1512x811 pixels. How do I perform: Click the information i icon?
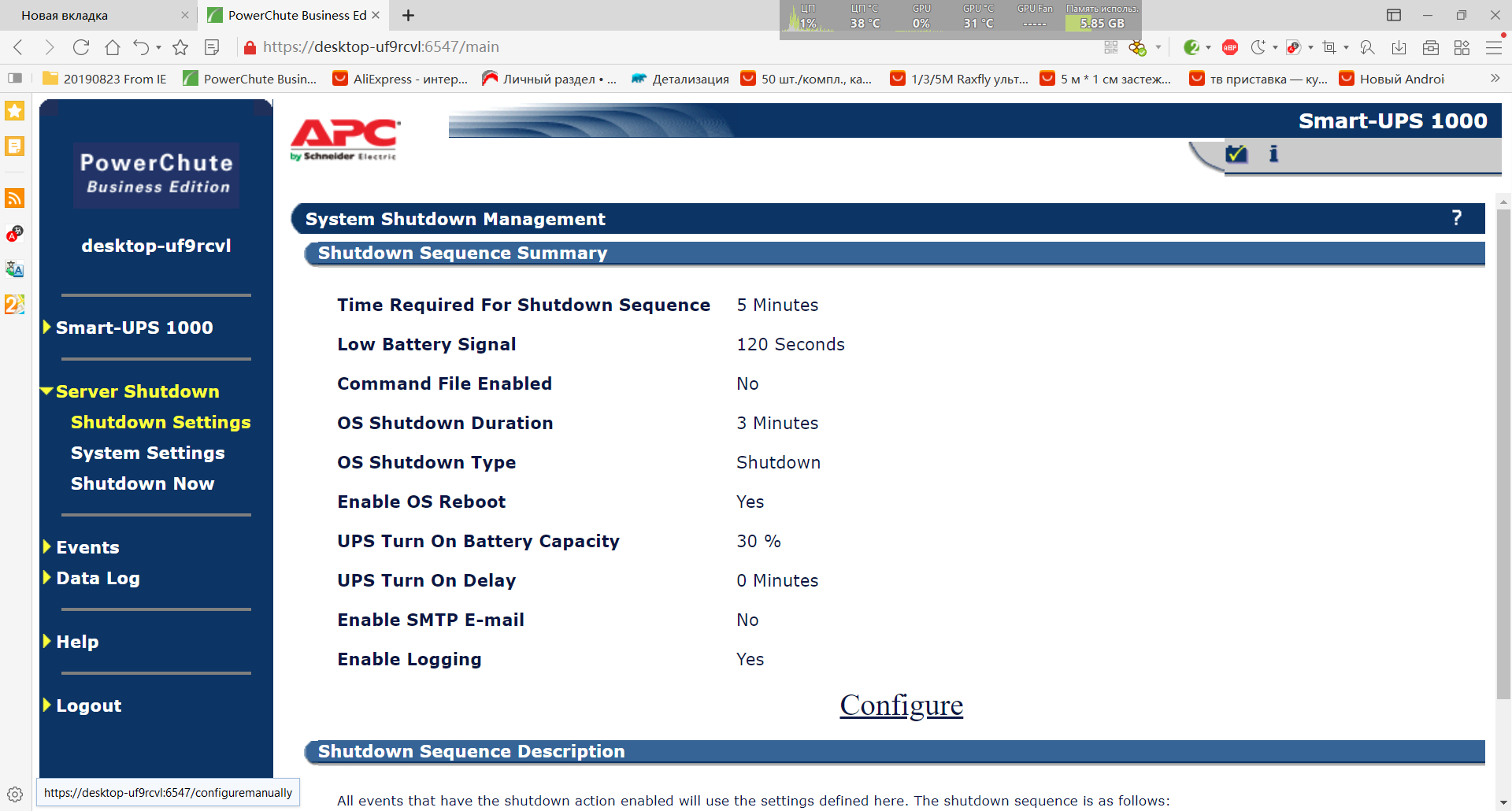click(x=1273, y=154)
